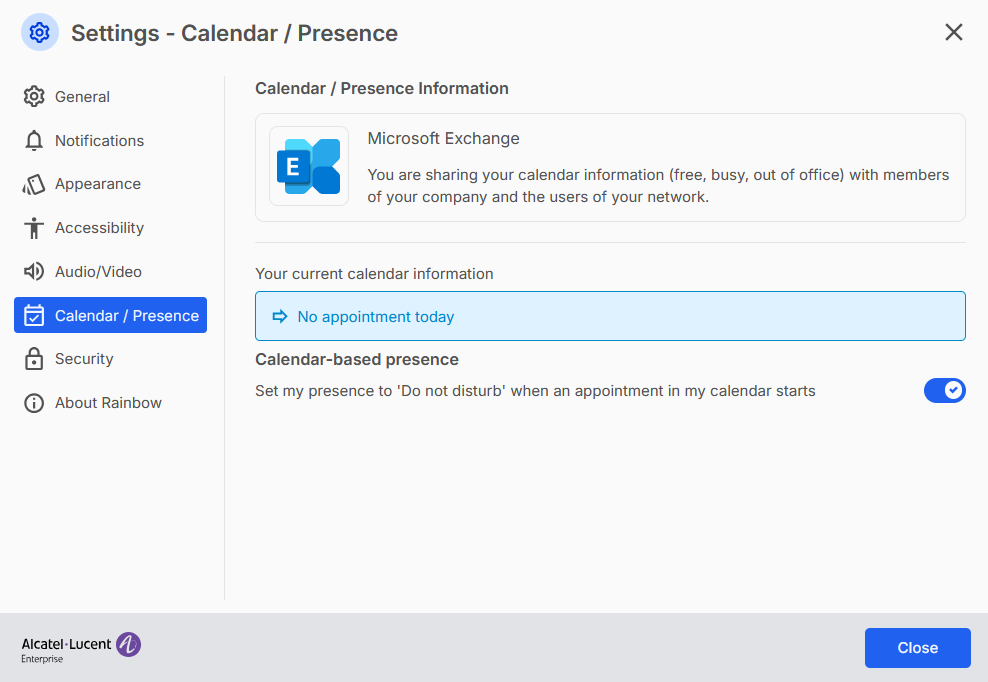Click the Calendar / Presence calendar icon
Viewport: 988px width, 682px height.
pyautogui.click(x=34, y=316)
